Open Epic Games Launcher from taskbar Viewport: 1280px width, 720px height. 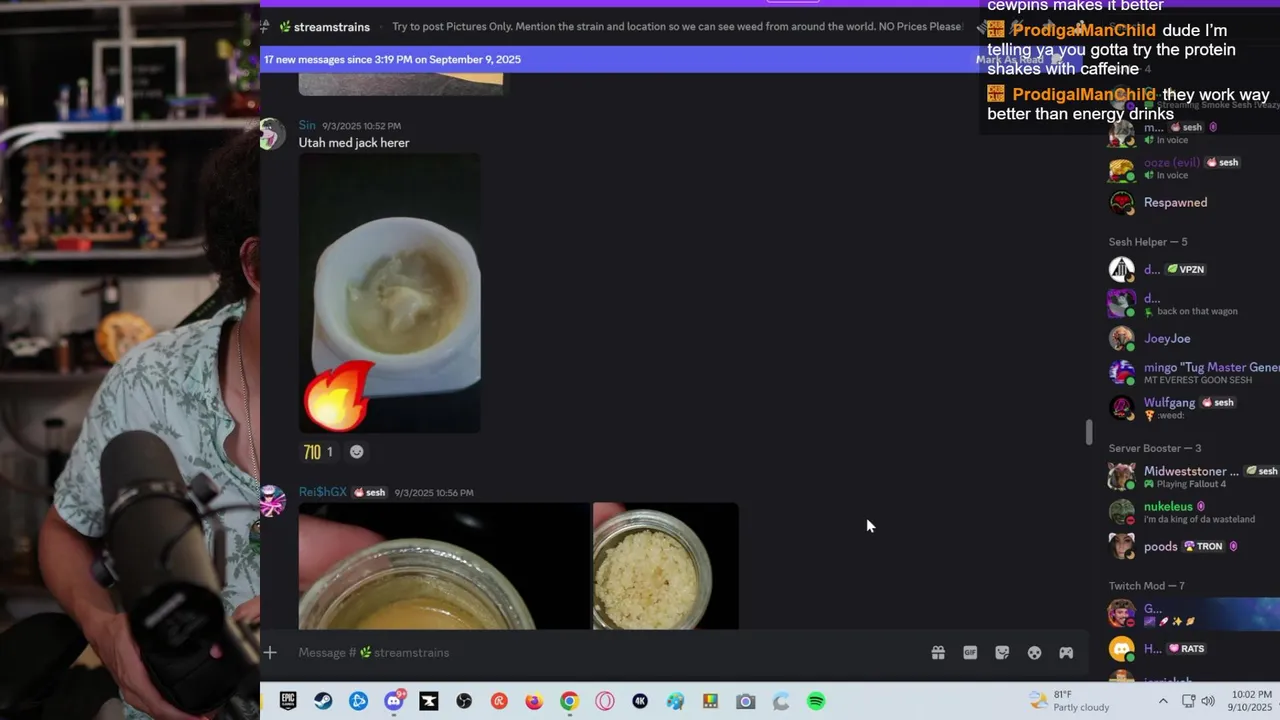pos(288,701)
